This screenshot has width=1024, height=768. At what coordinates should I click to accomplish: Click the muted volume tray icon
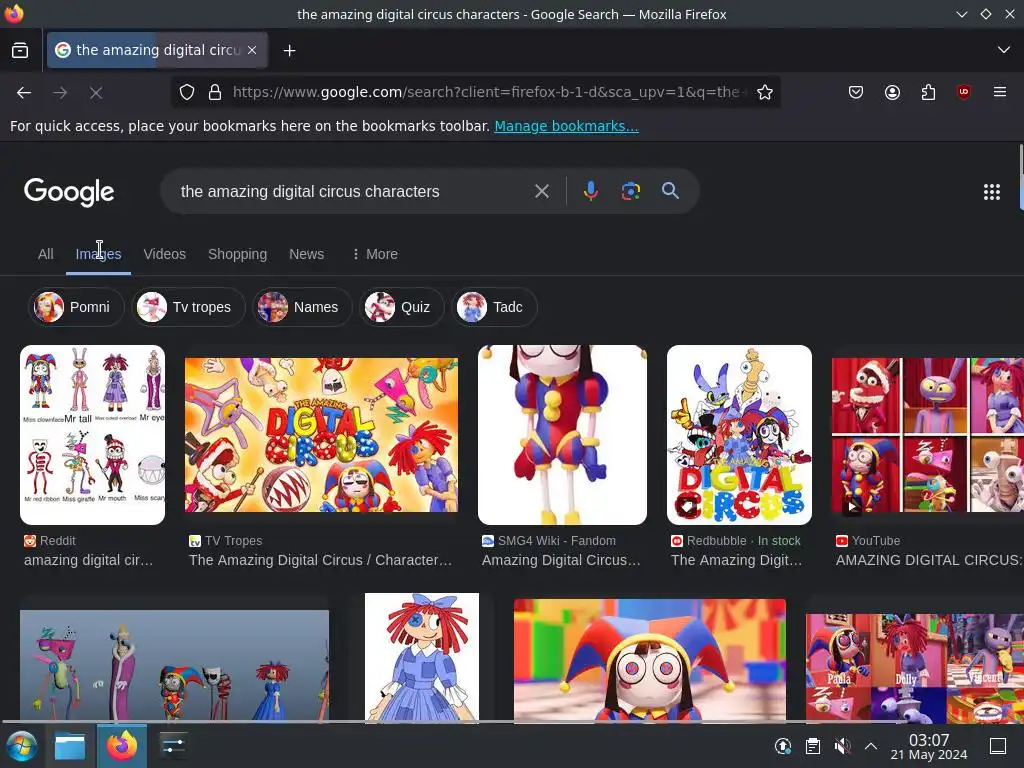(x=842, y=746)
